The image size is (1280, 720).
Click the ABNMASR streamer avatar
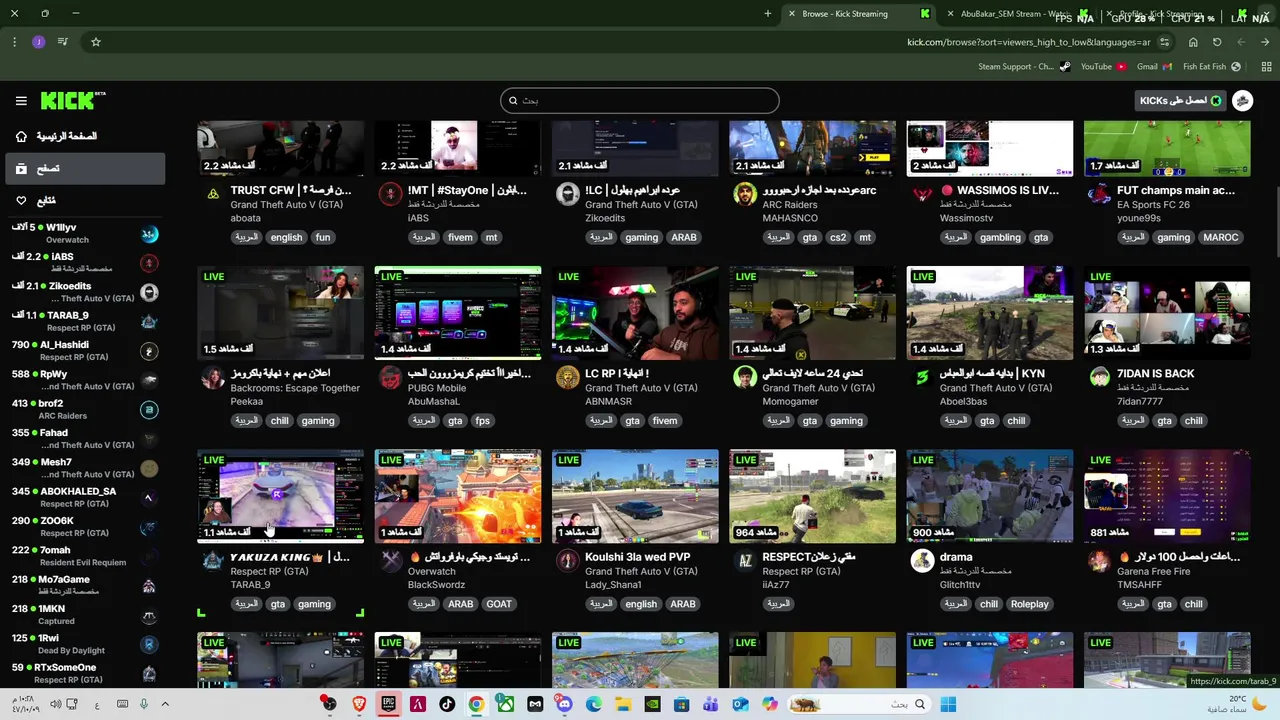pos(567,377)
